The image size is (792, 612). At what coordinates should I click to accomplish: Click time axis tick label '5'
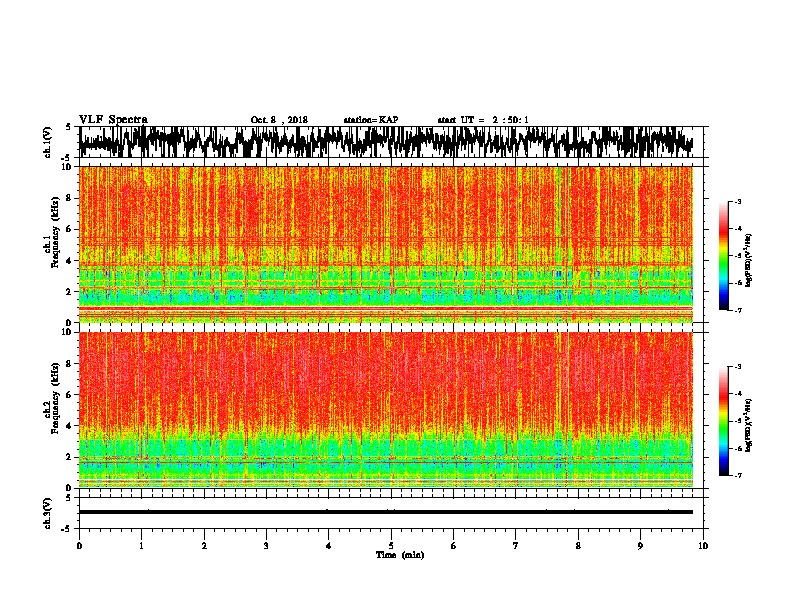391,546
